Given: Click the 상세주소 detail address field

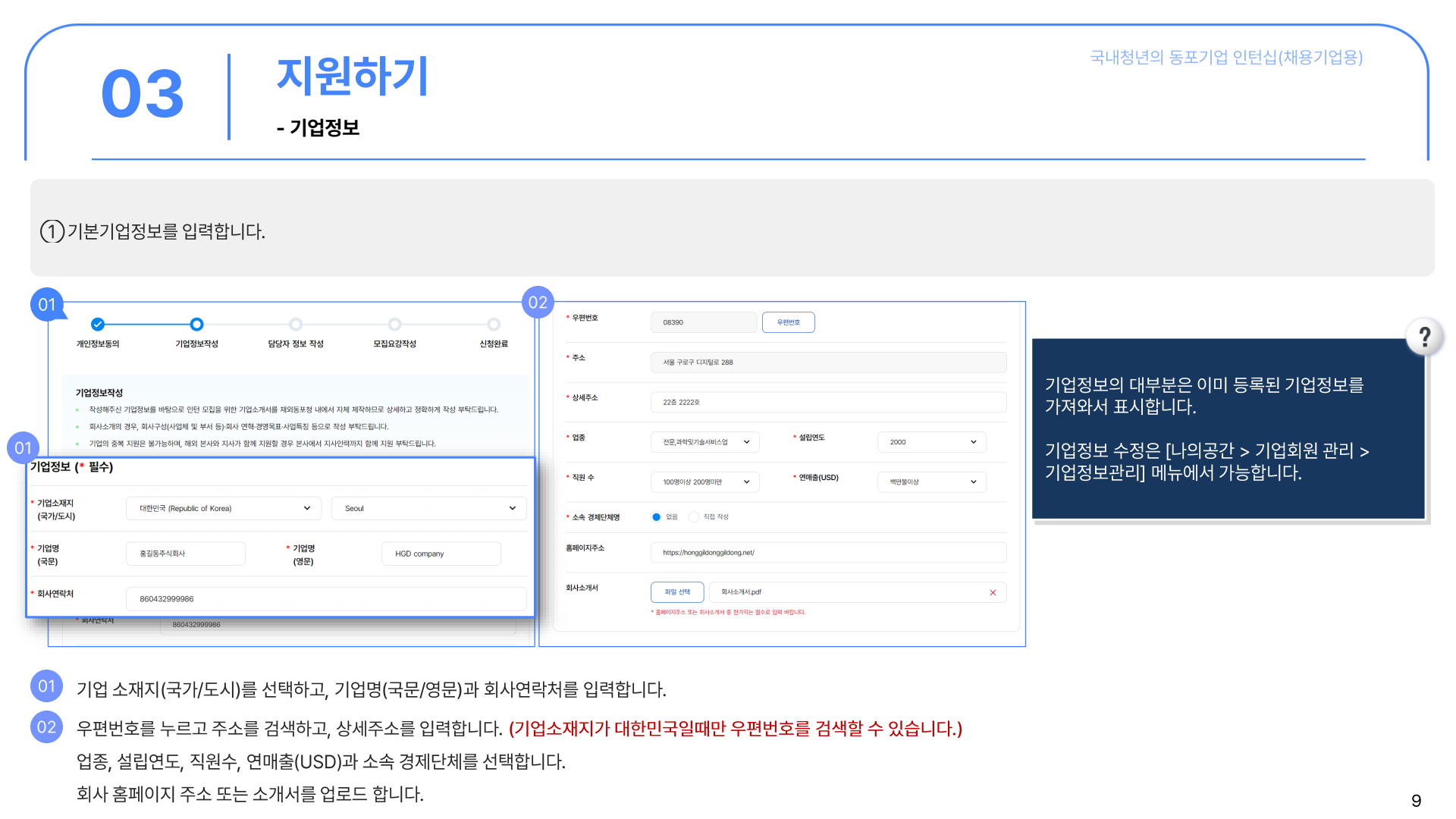Looking at the screenshot, I should (828, 403).
